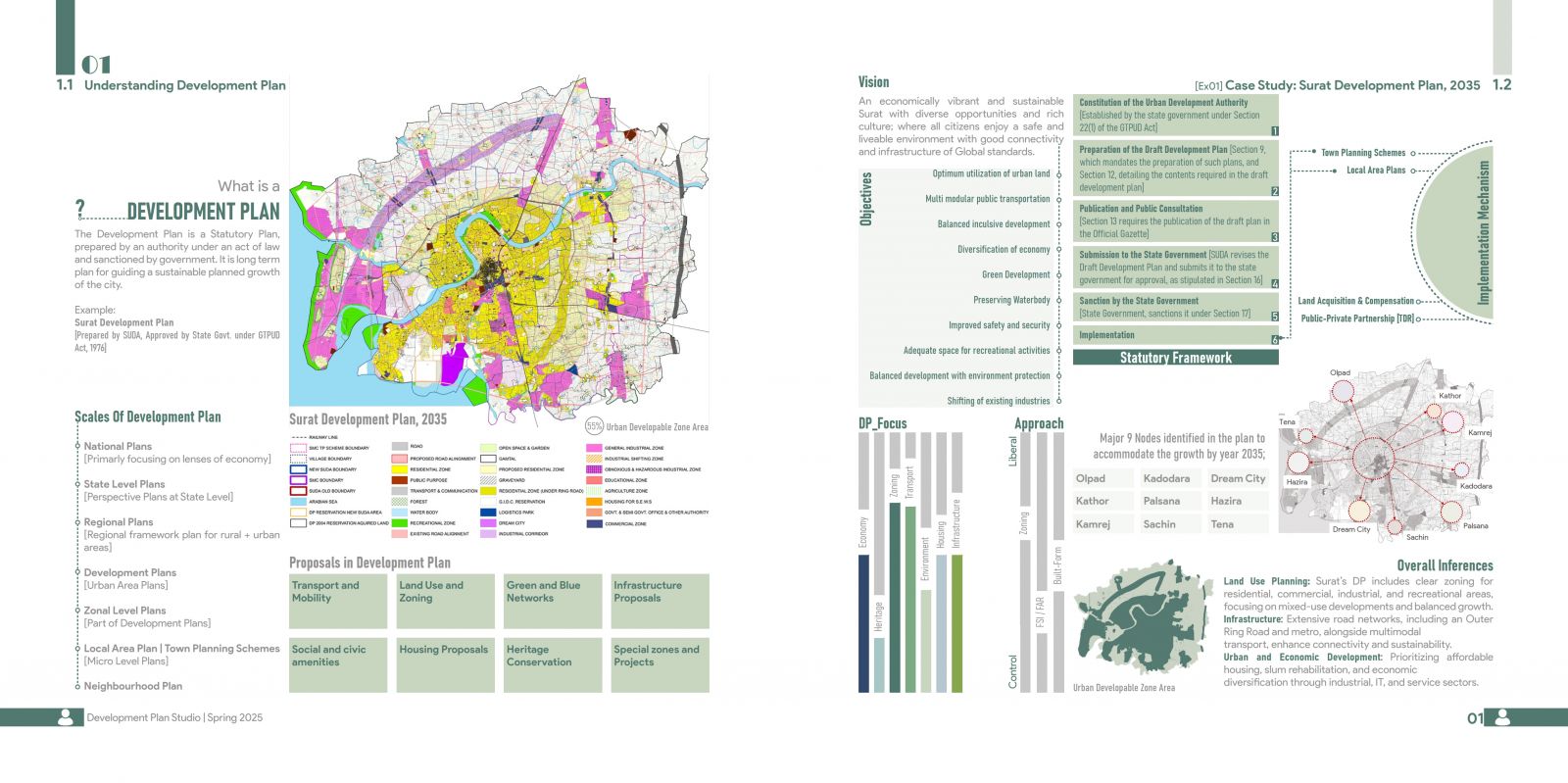
Task: Click the Town Planning Schemes label
Action: (1363, 153)
